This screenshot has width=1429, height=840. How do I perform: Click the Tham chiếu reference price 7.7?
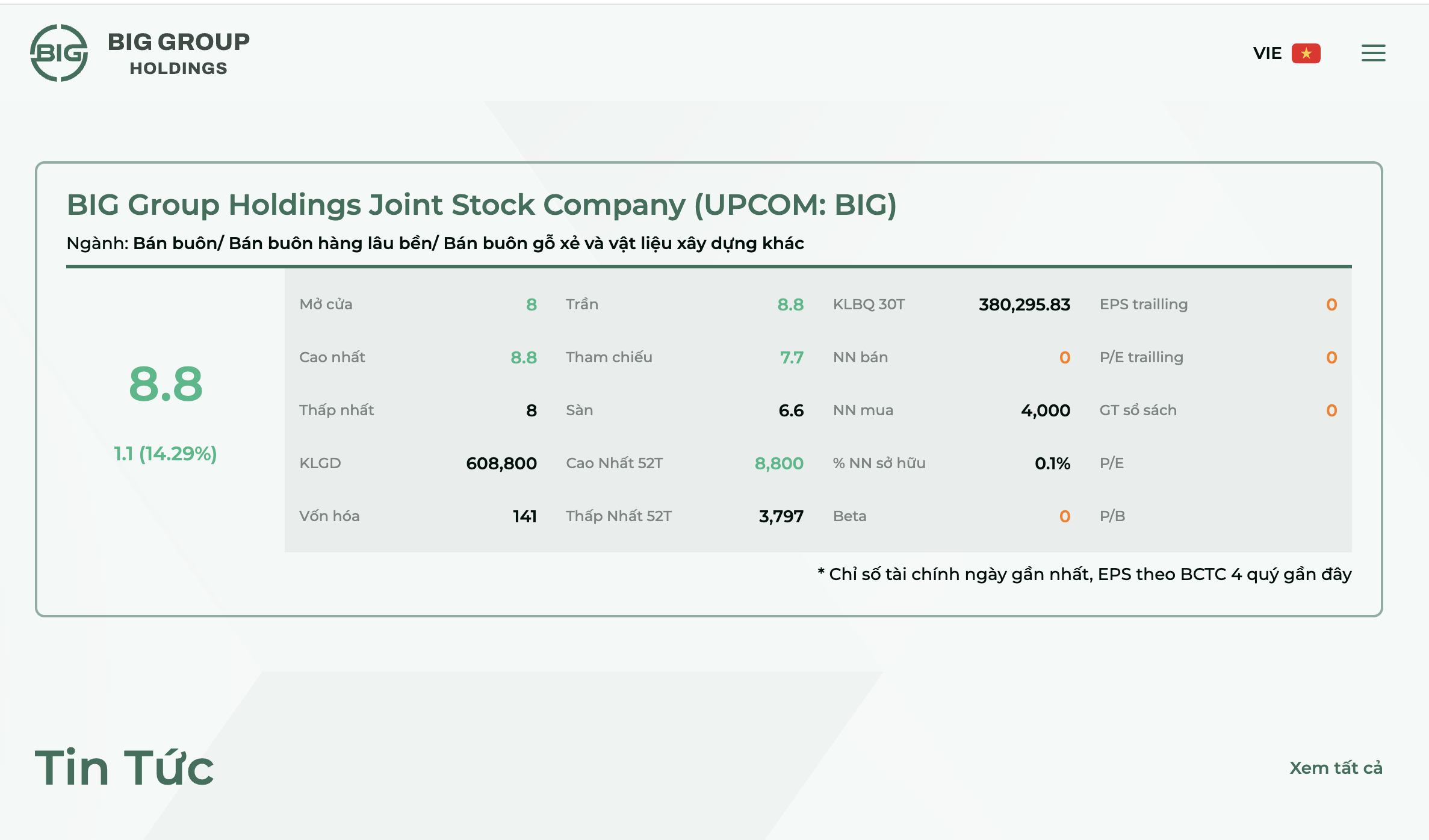click(x=792, y=357)
